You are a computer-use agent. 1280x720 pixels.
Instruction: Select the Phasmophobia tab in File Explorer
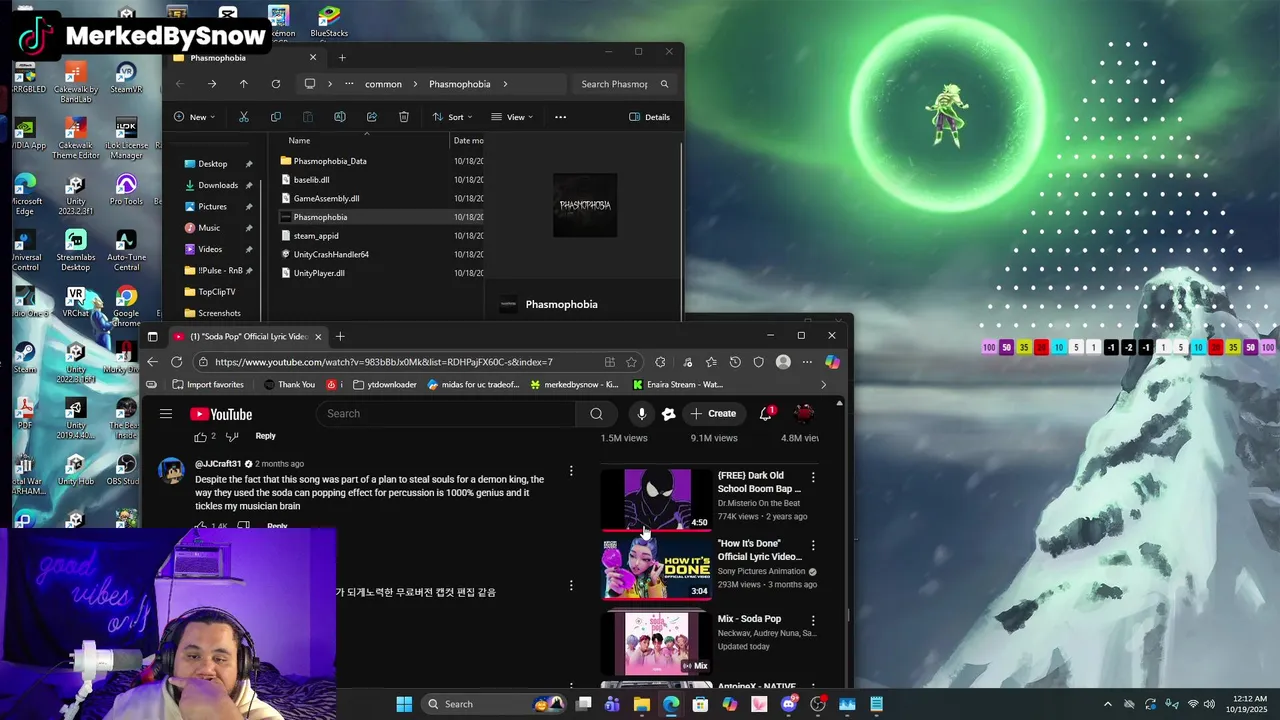243,58
